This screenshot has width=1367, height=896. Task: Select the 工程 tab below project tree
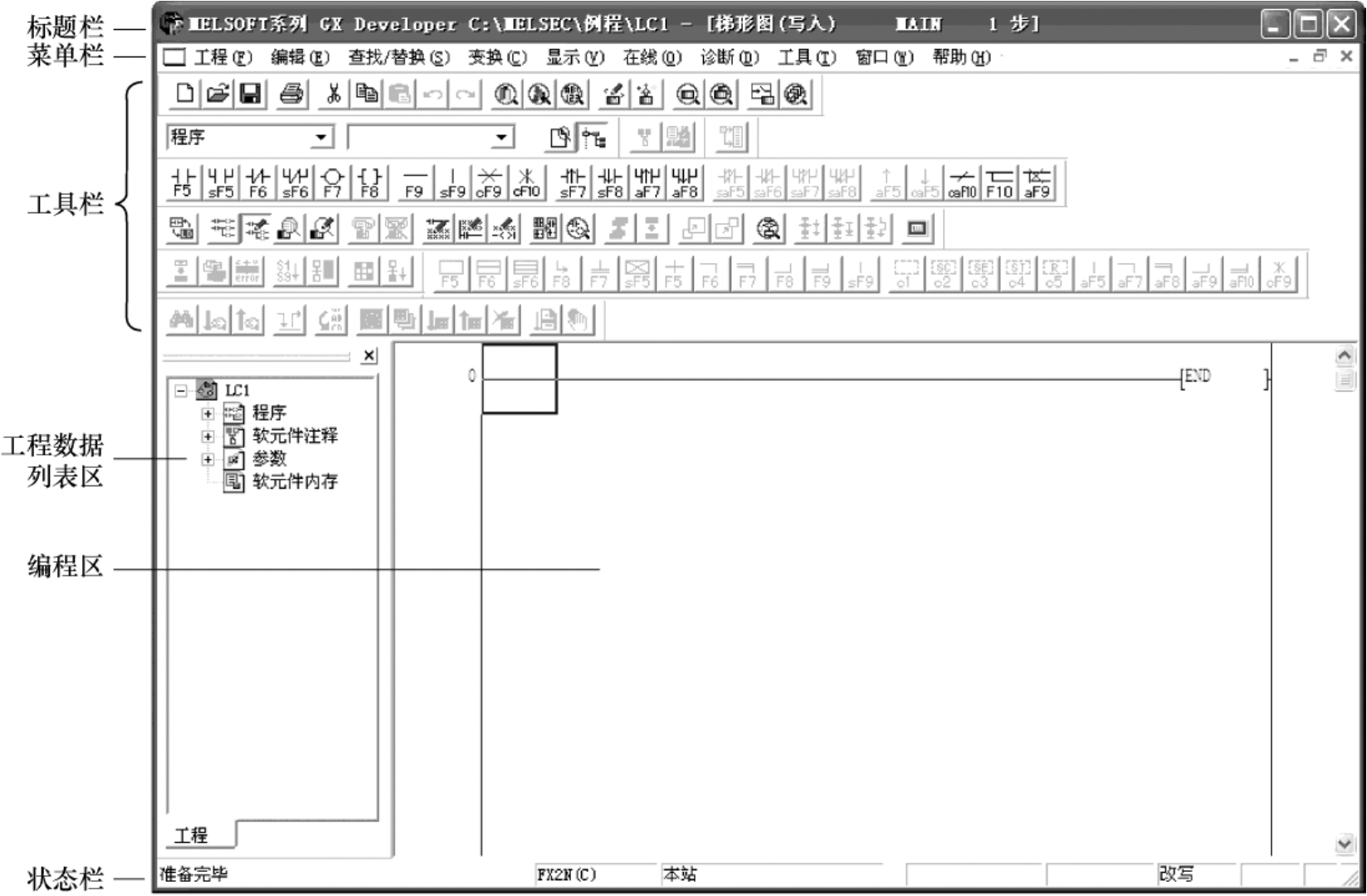[199, 835]
